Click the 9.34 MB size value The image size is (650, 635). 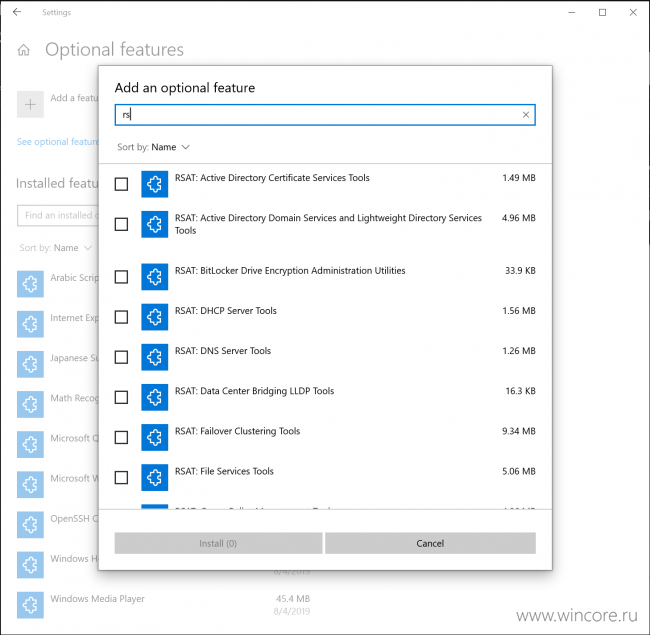tap(519, 431)
